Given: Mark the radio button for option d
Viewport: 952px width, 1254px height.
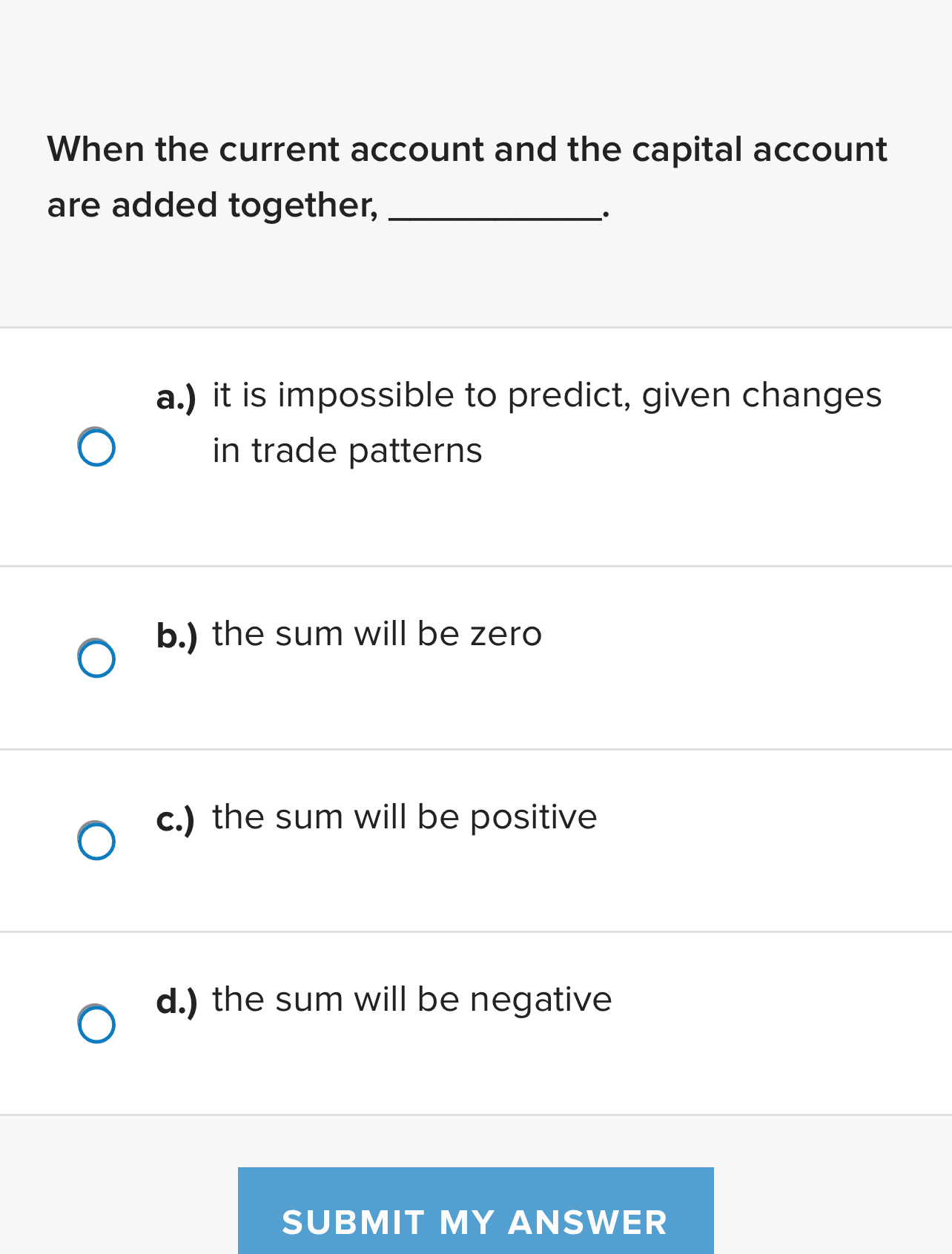Looking at the screenshot, I should coord(96,1023).
